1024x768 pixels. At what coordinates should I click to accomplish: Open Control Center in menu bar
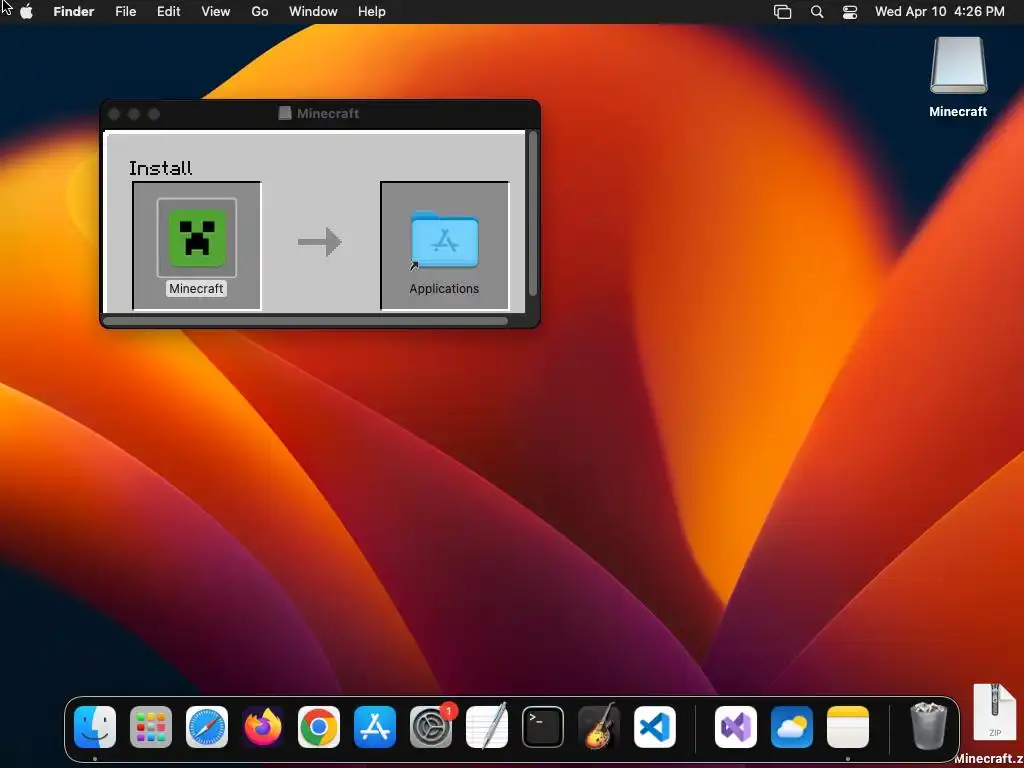click(850, 12)
